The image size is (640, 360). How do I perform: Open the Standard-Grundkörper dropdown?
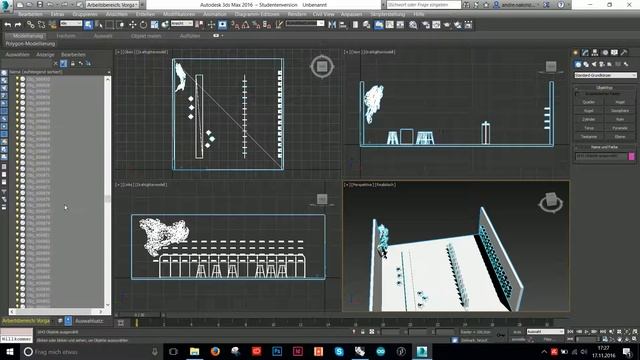coord(605,75)
